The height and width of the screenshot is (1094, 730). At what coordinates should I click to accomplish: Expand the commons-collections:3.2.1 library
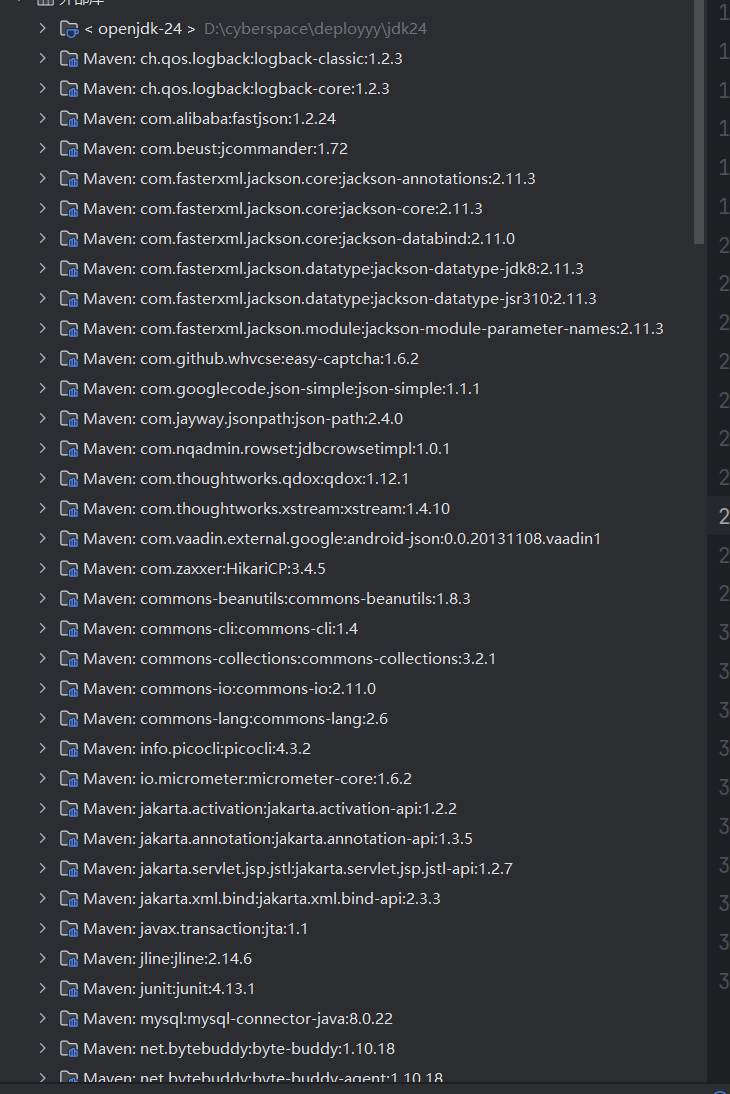coord(43,659)
